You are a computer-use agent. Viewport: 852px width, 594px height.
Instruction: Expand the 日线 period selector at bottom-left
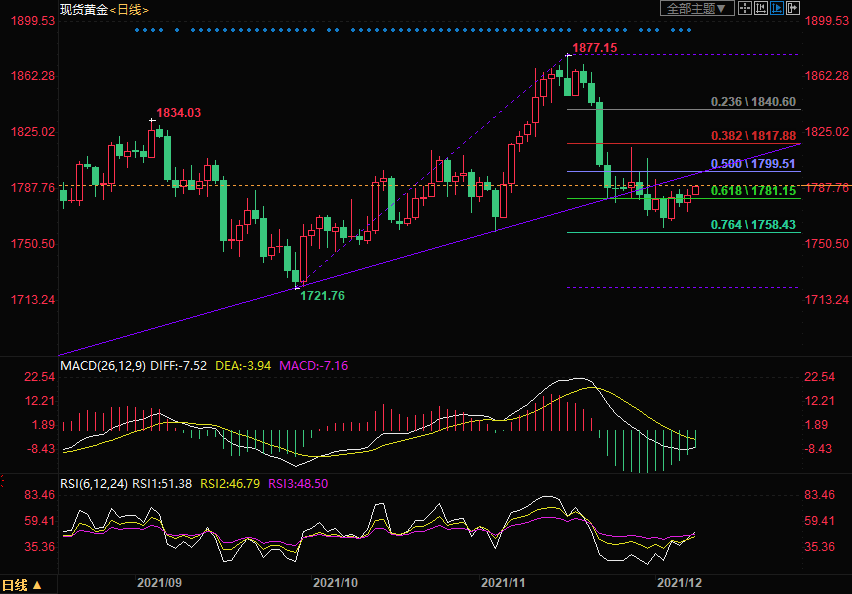22,585
